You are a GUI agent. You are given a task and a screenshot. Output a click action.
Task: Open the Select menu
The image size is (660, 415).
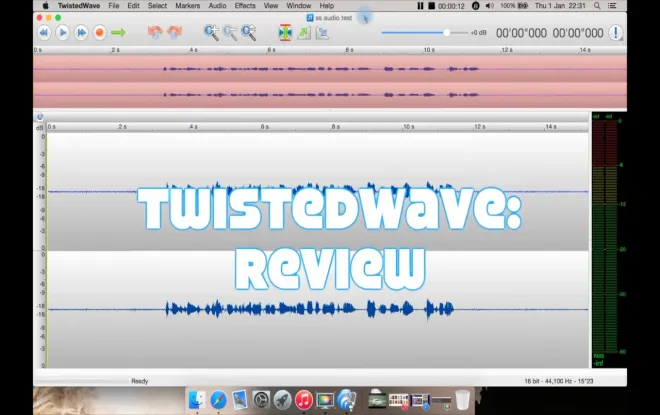[x=157, y=5]
